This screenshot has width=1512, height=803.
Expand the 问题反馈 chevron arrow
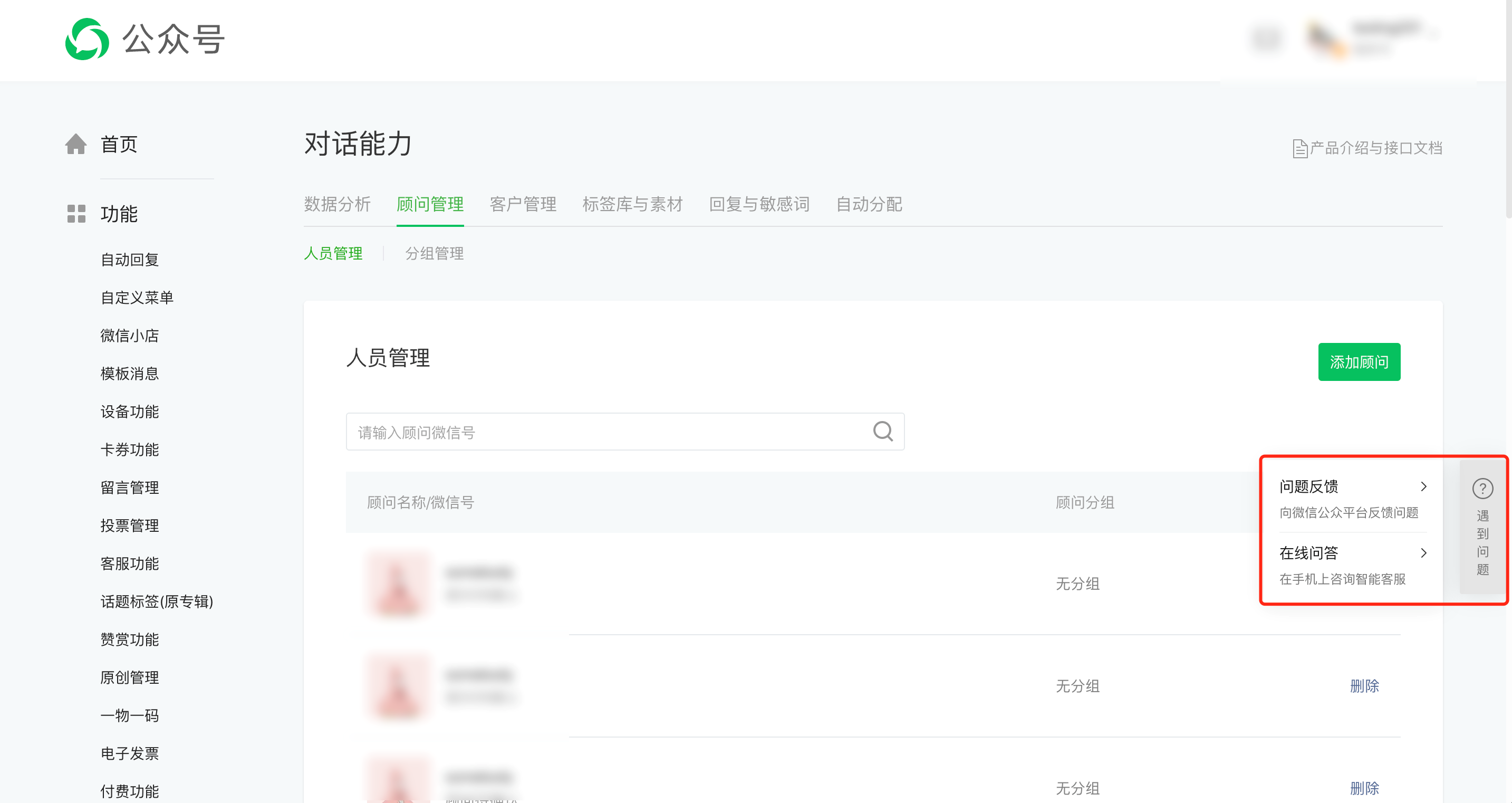(x=1423, y=486)
